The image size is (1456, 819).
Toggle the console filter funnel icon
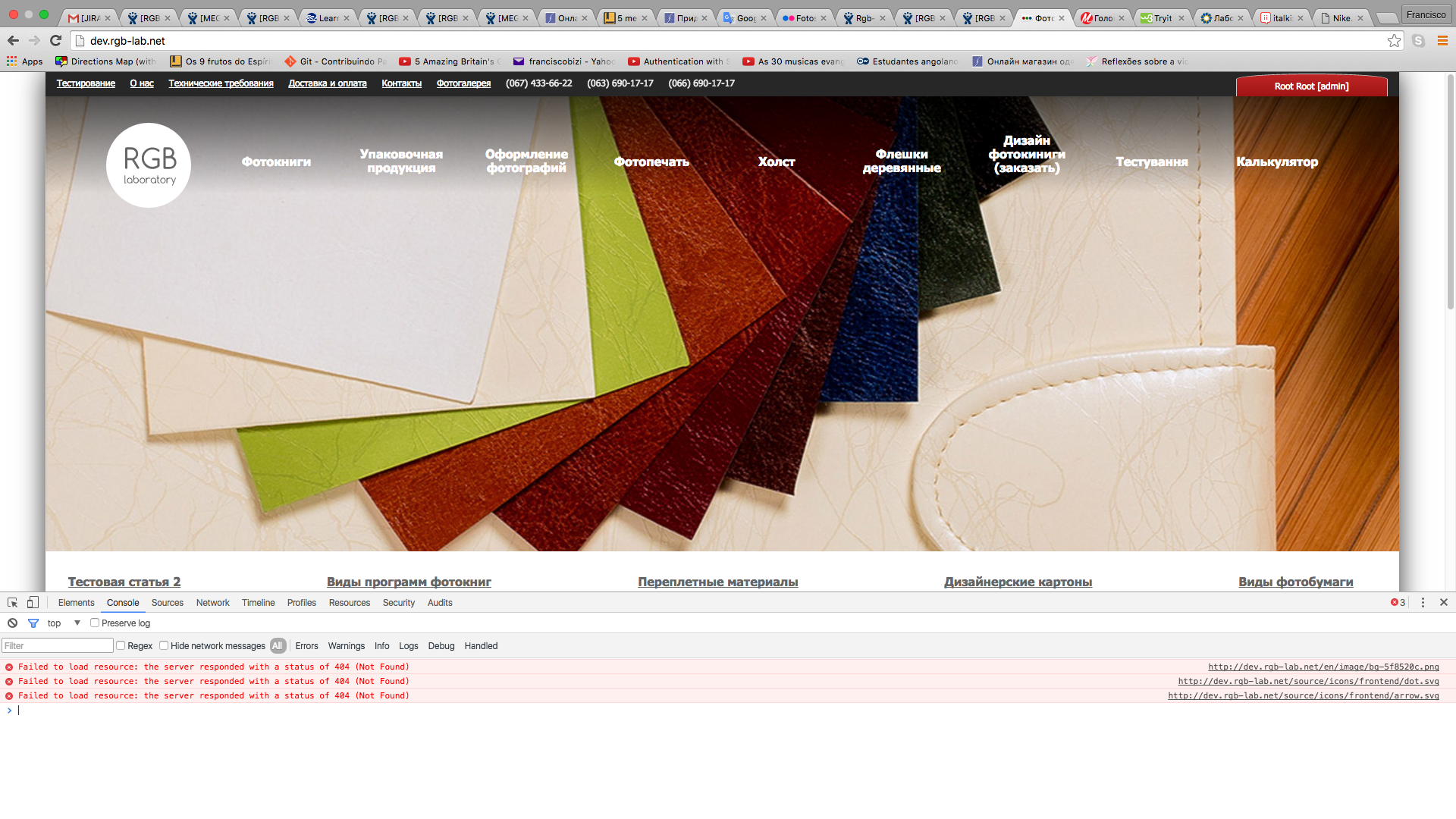pos(33,623)
